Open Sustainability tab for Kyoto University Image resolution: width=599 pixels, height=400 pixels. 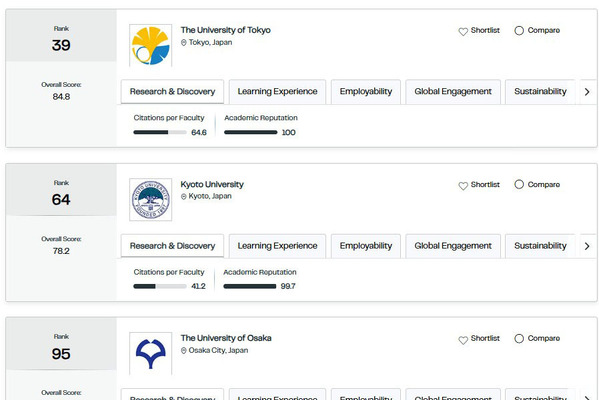click(x=540, y=246)
